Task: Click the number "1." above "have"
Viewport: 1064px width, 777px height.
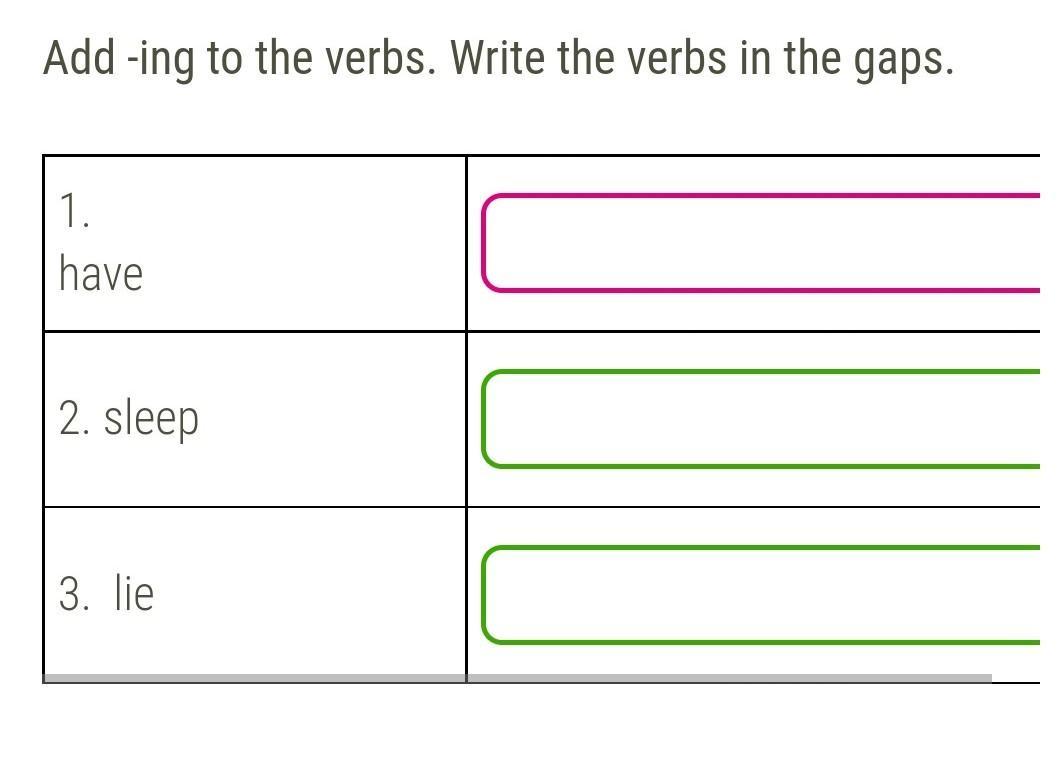Action: tap(74, 212)
